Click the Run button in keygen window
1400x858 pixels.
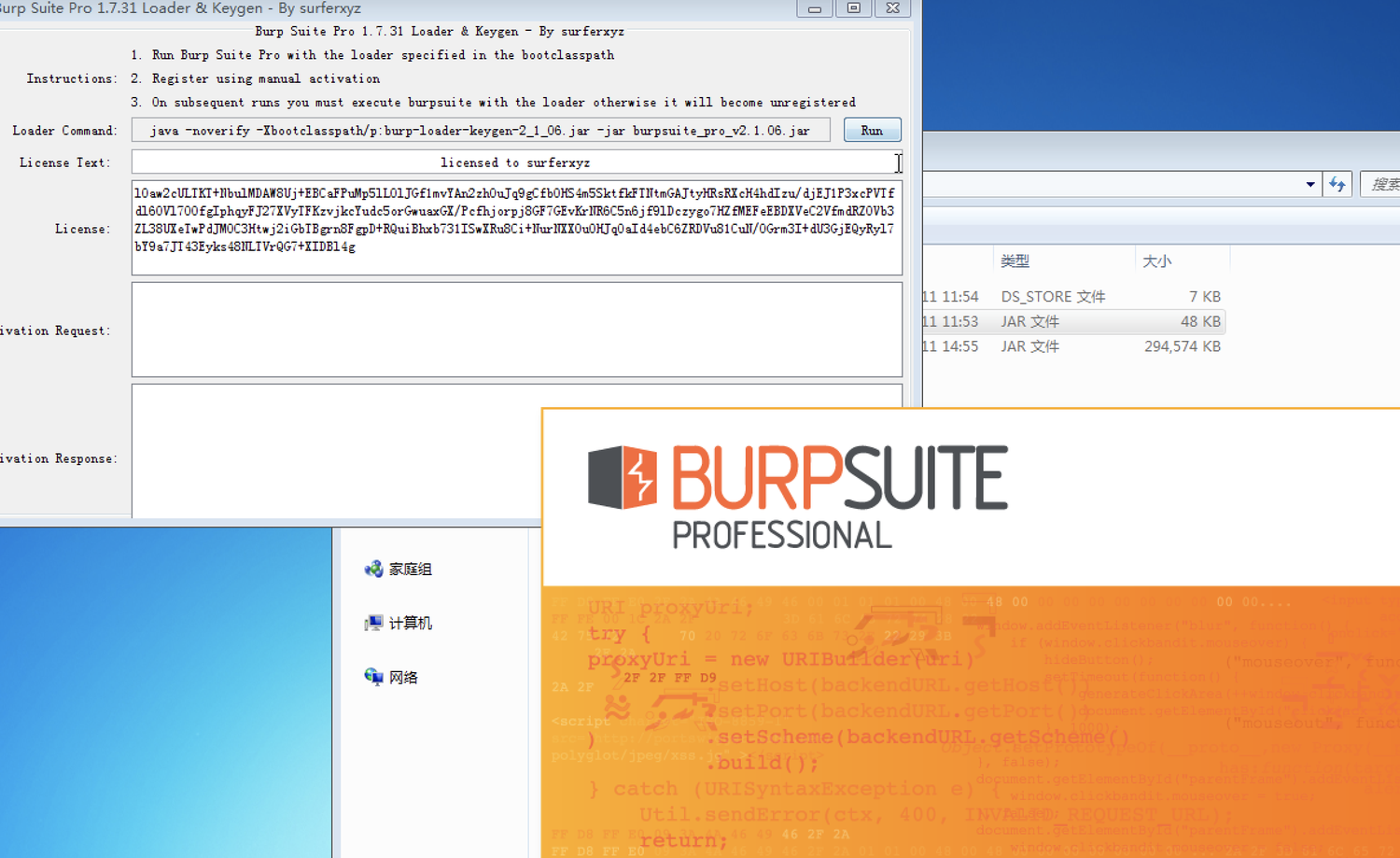click(x=872, y=130)
